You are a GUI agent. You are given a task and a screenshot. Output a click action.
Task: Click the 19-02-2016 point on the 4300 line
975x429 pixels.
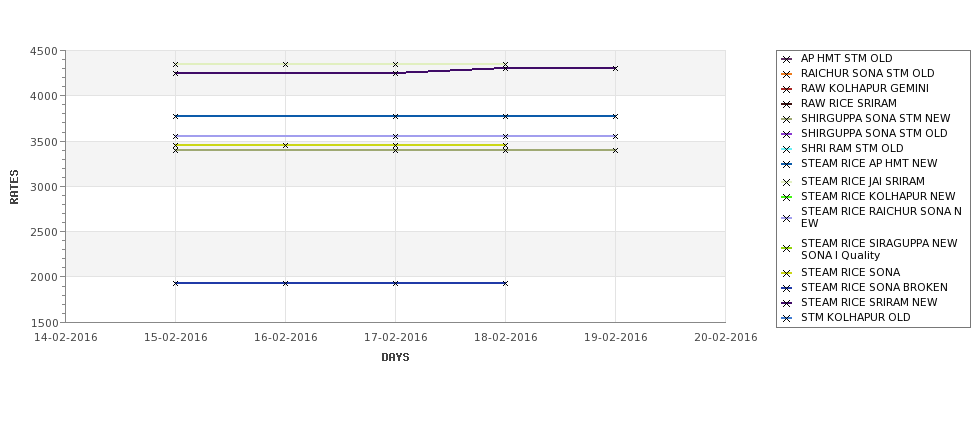tap(616, 68)
